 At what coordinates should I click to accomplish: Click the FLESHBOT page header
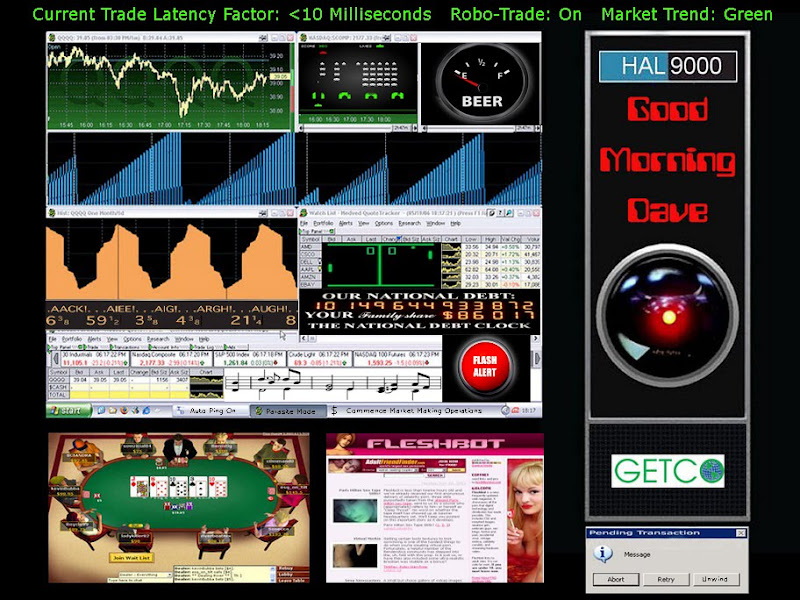pos(435,444)
